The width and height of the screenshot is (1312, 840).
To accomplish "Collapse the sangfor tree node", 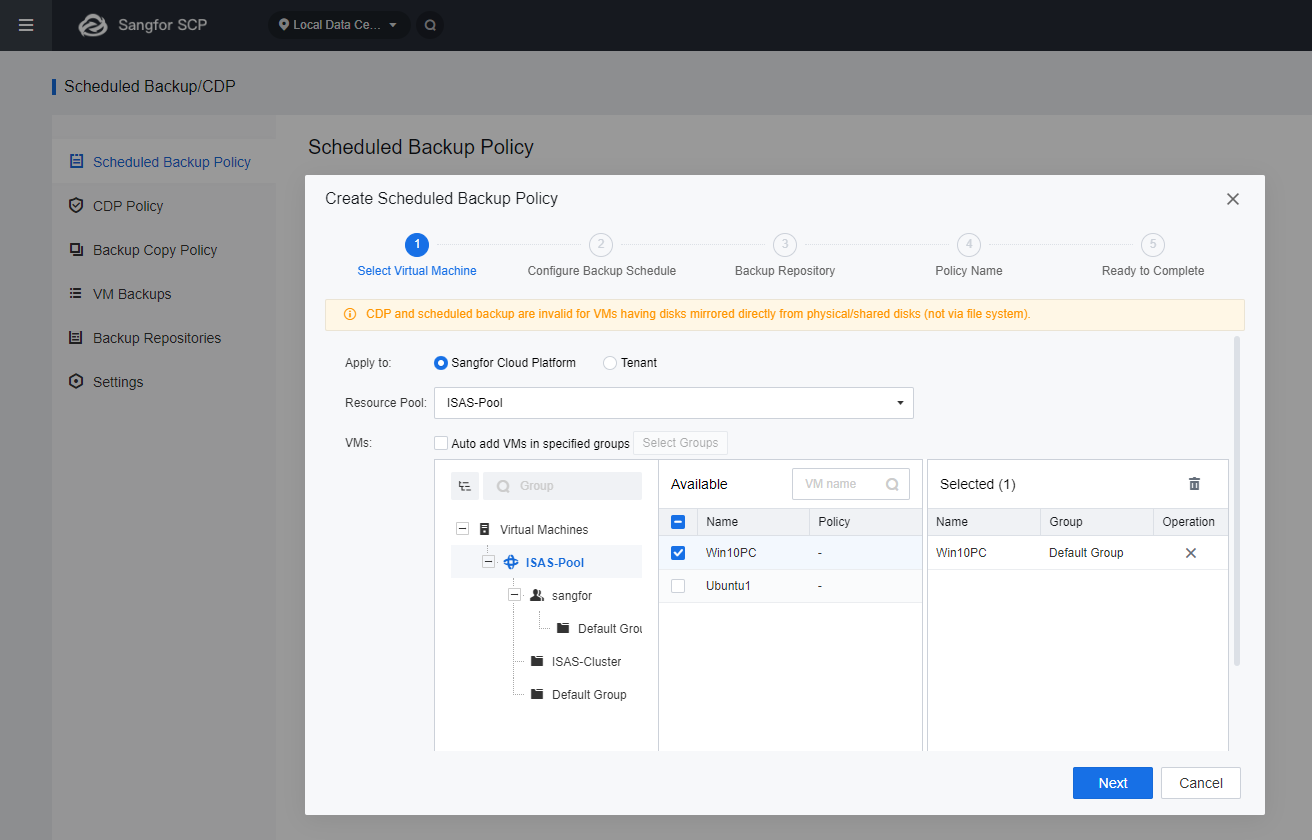I will [x=514, y=595].
